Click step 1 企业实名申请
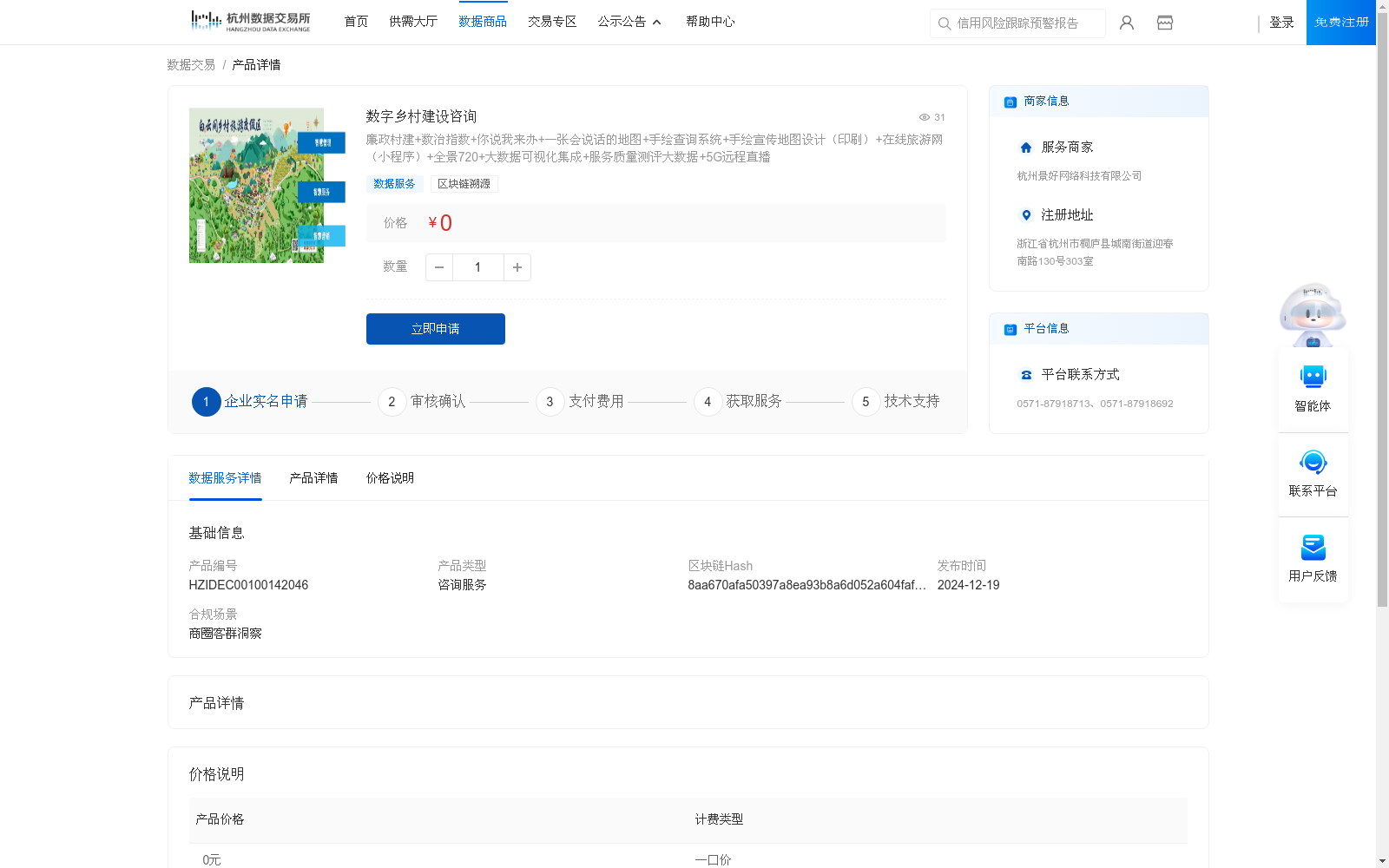Viewport: 1389px width, 868px height. pos(250,402)
